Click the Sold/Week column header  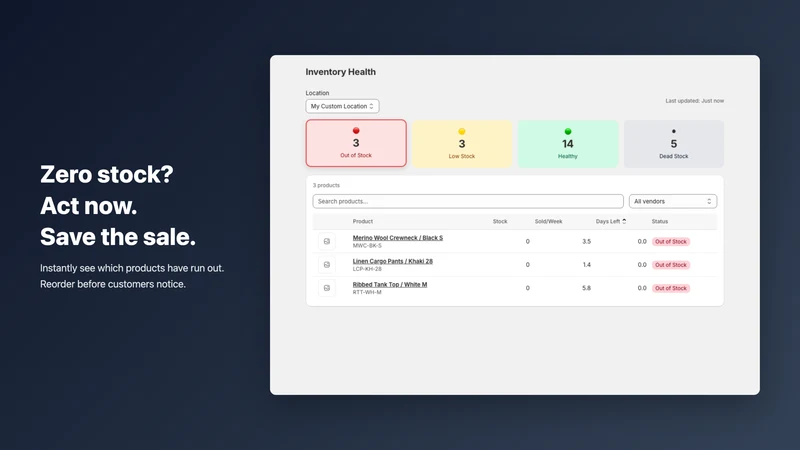coord(548,221)
